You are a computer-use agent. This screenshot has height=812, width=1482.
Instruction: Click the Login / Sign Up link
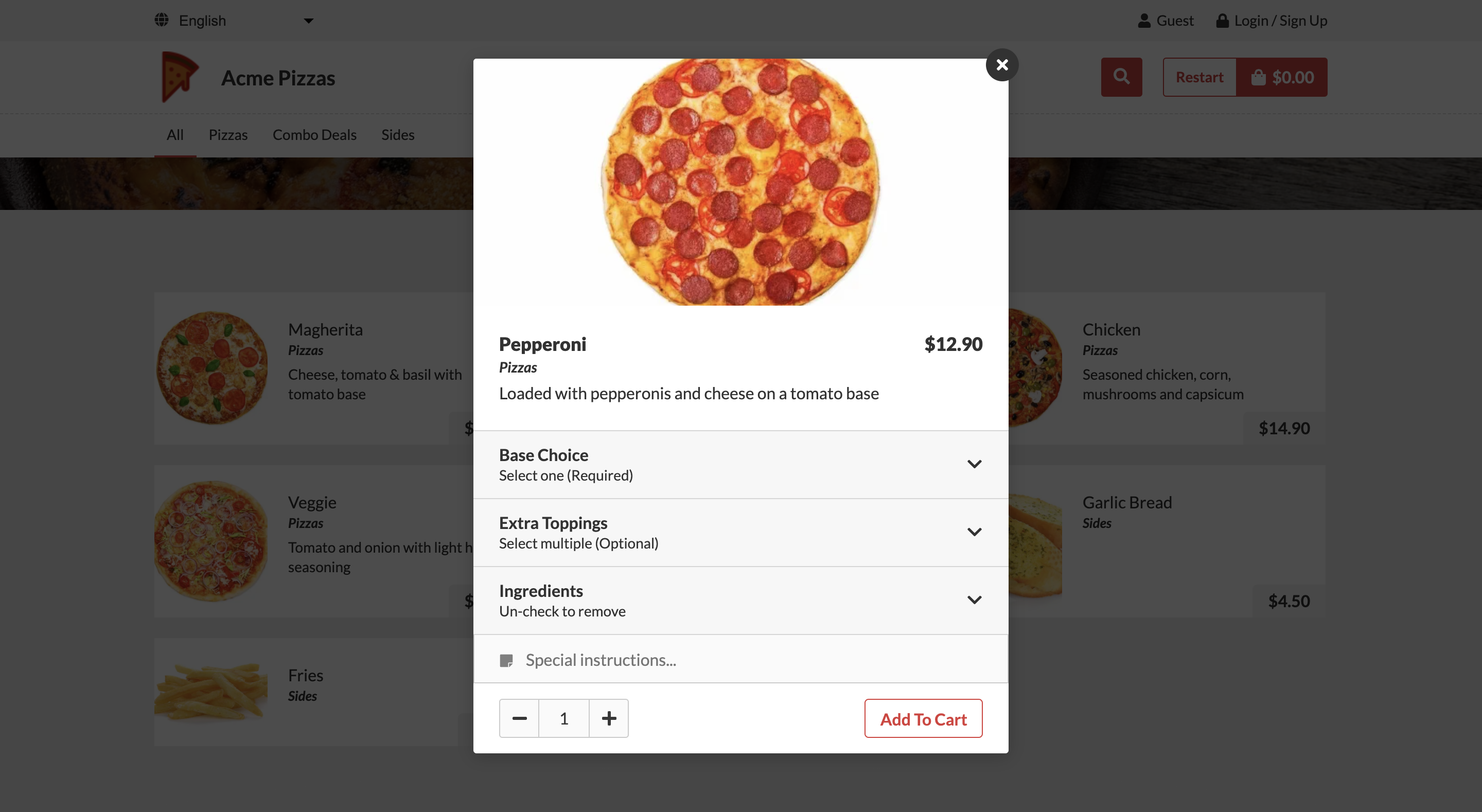(x=1280, y=21)
